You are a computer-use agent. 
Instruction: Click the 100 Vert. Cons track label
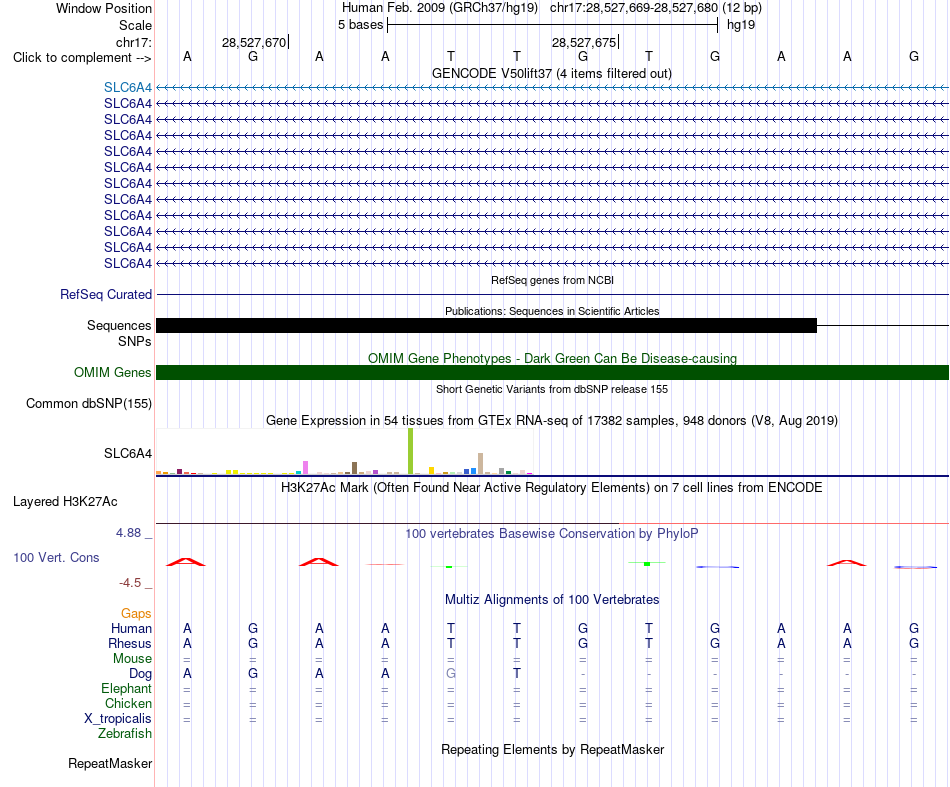56,557
